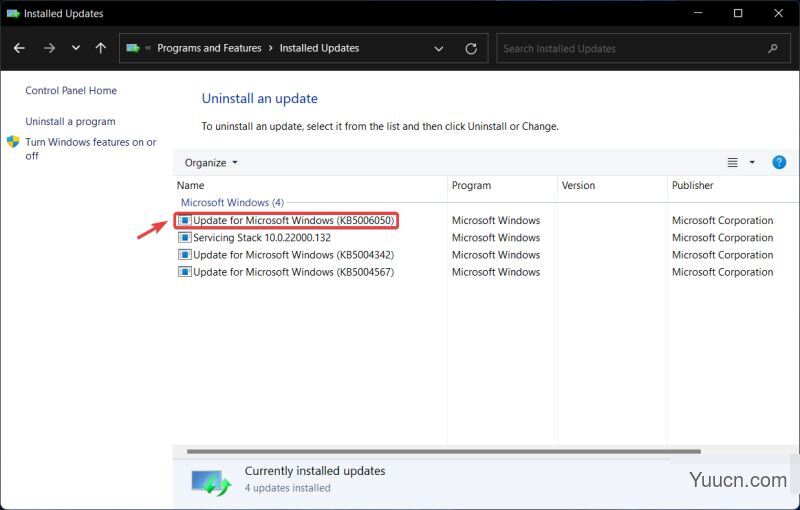
Task: Open help with the blue question mark
Action: pos(779,162)
